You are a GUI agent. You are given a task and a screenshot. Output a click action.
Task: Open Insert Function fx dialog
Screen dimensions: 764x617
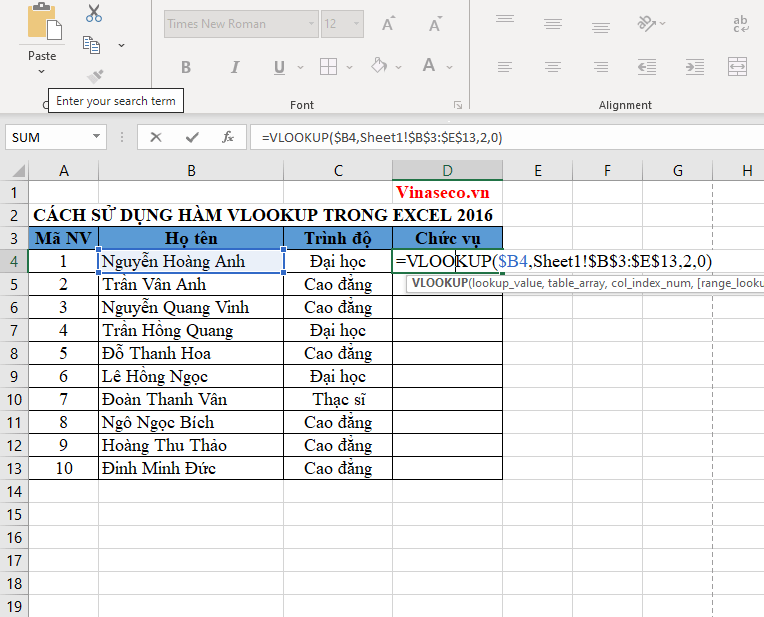coord(228,137)
